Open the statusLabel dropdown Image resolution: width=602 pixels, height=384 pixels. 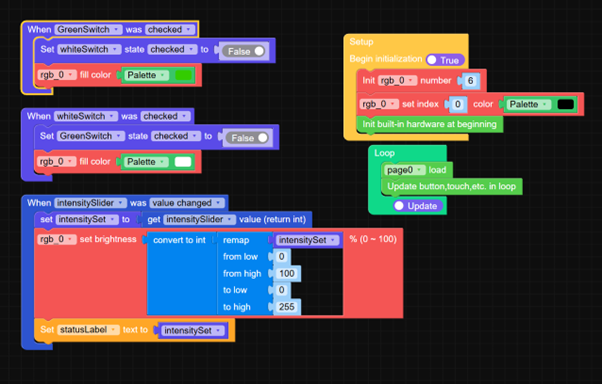point(88,330)
